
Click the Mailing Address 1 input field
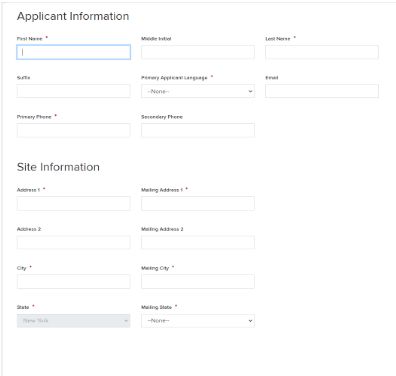point(198,203)
